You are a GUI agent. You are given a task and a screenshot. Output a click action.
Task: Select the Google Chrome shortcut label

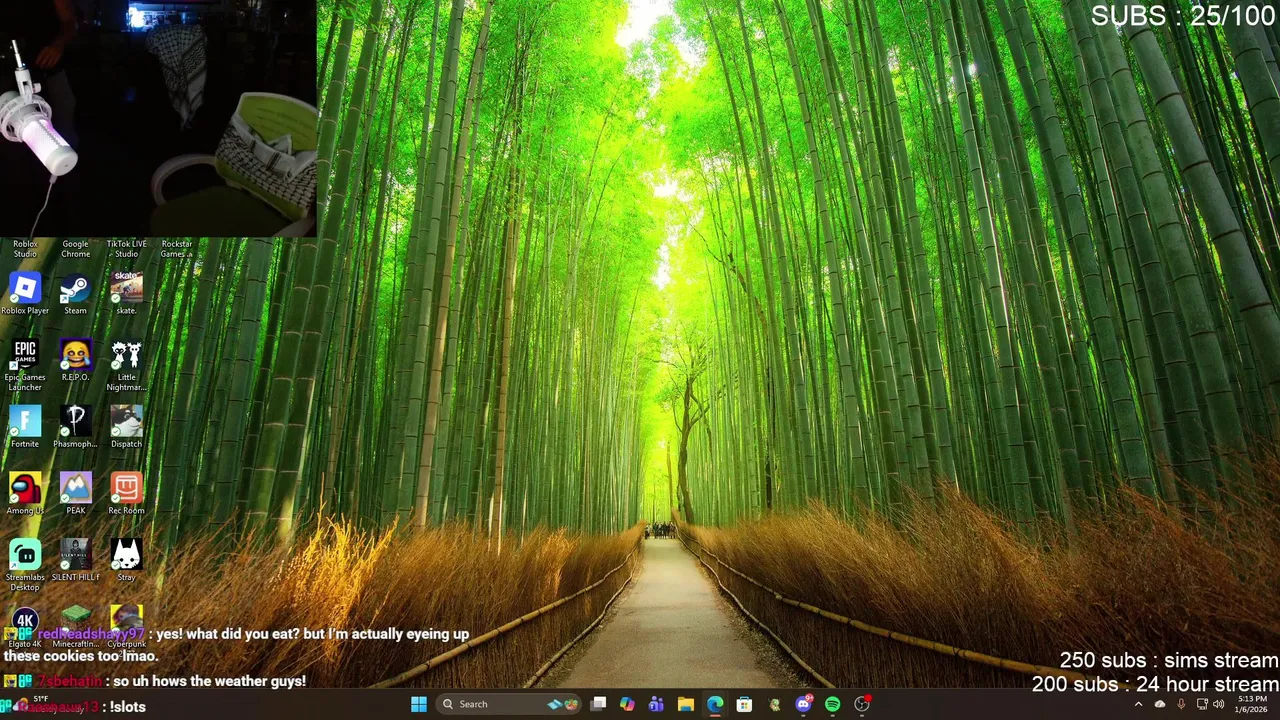[75, 249]
